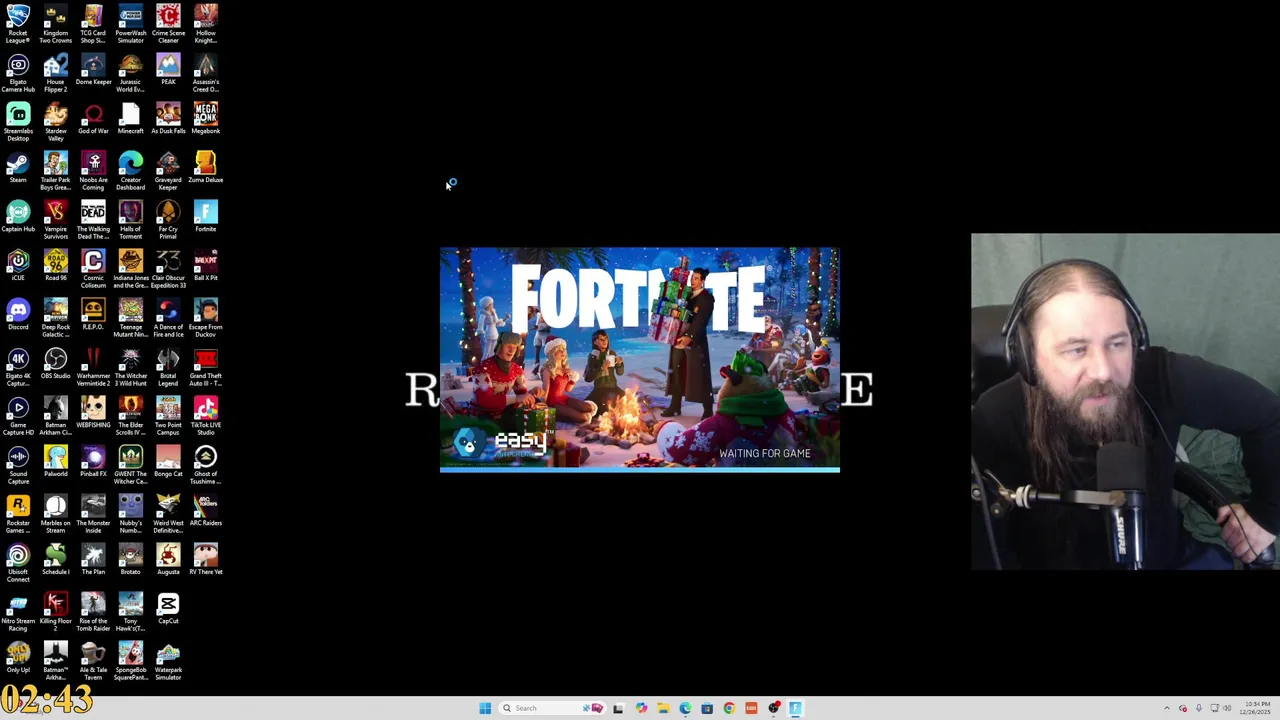Image resolution: width=1280 pixels, height=720 pixels.
Task: Open the Steam desktop shortcut
Action: pos(18,168)
